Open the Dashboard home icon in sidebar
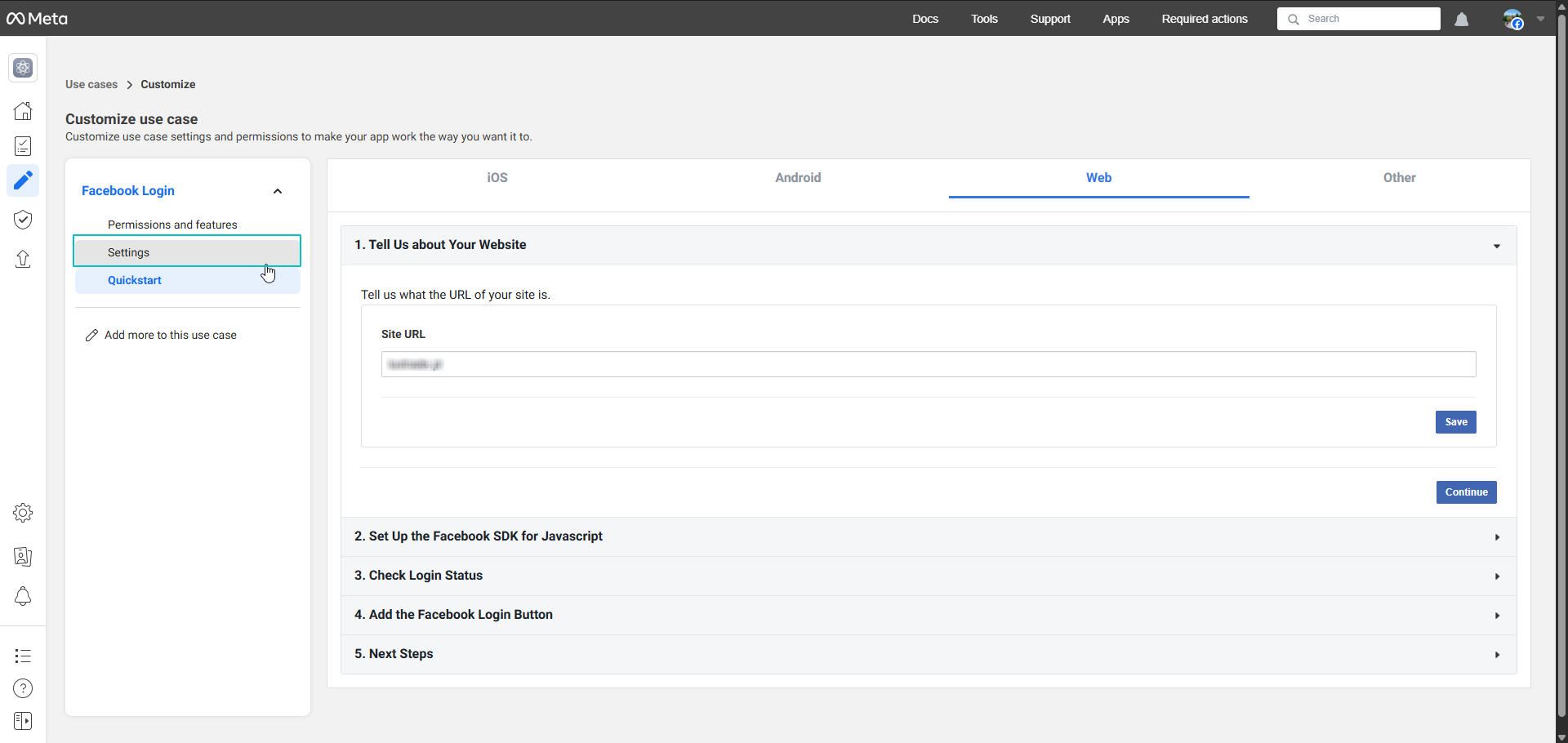 pyautogui.click(x=23, y=111)
